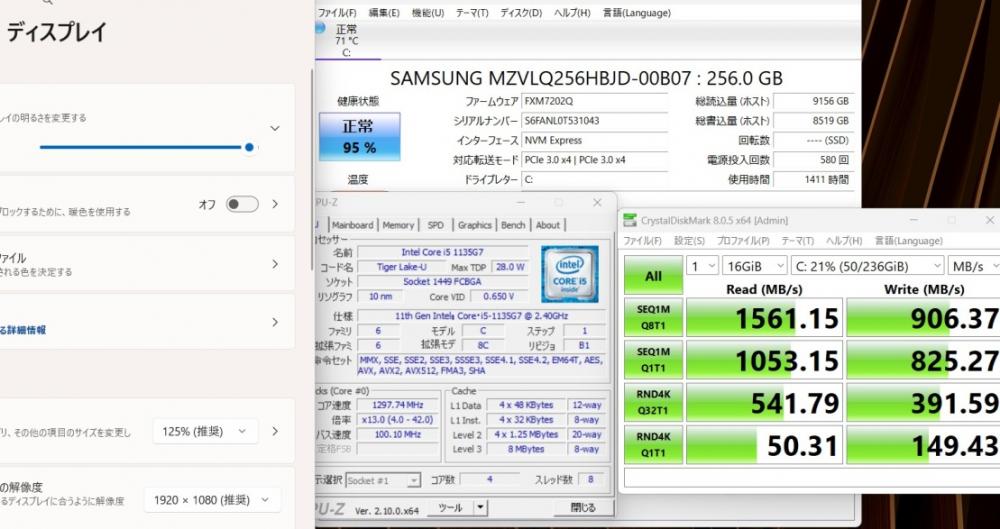Open プロファイル(P) menu in CrystalDiskMark
Image resolution: width=1000 pixels, height=529 pixels.
[743, 241]
